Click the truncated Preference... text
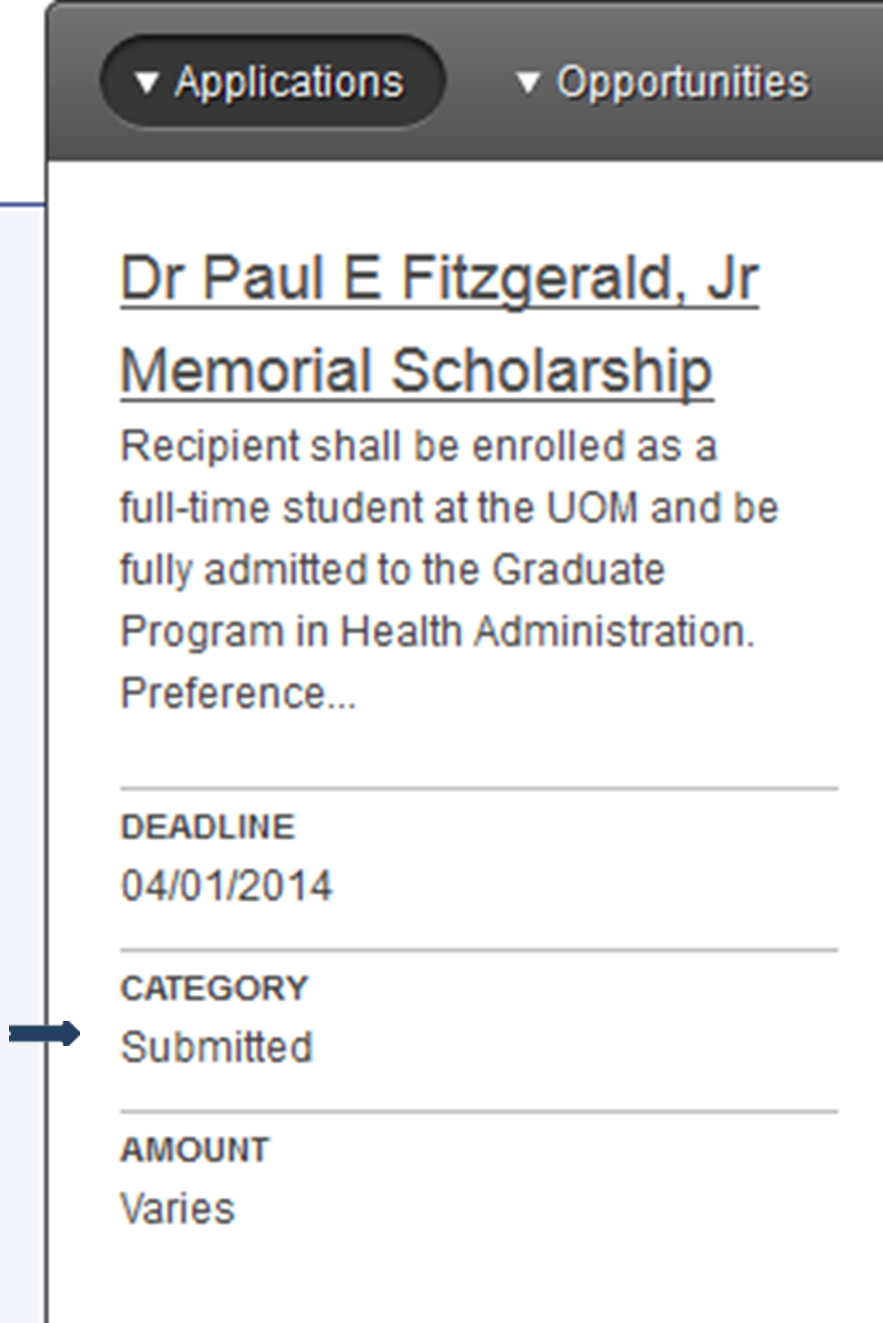Screen dimensions: 883x1323 238,693
